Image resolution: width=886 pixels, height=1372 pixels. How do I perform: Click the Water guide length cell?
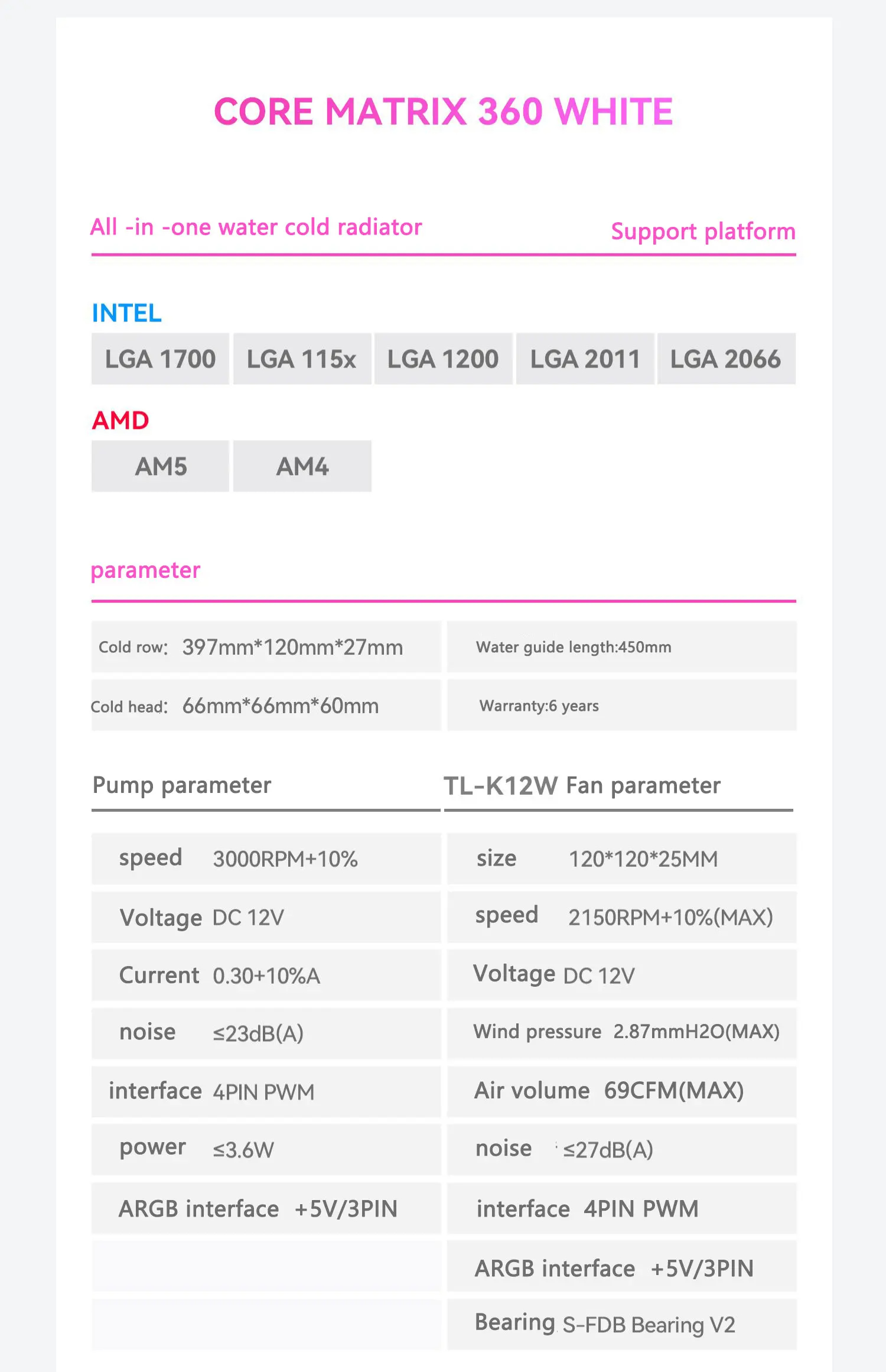[621, 647]
